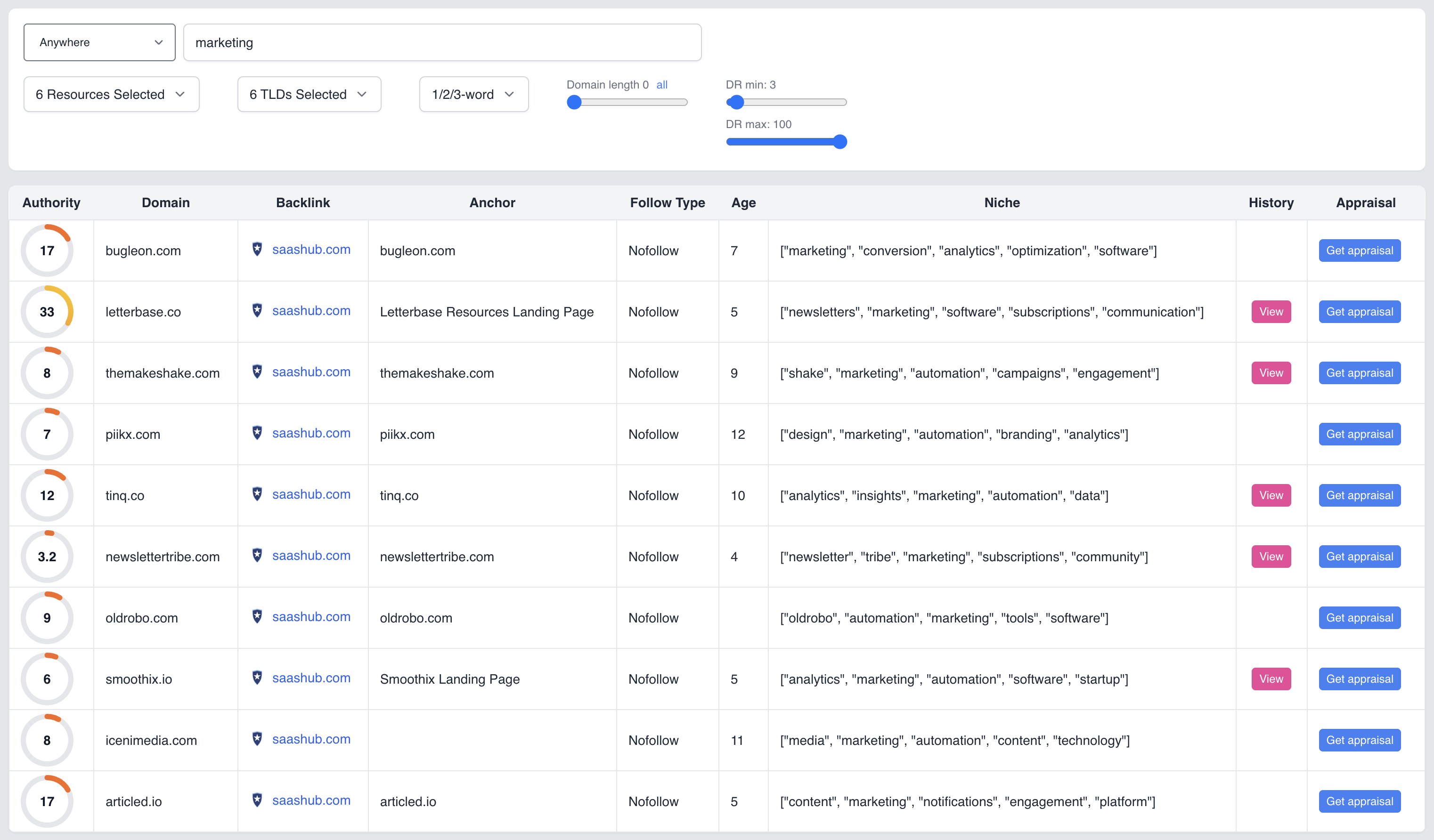Click the saashub shield icon in bugleon.com row
Viewport: 1434px width, 840px height.
pos(257,249)
